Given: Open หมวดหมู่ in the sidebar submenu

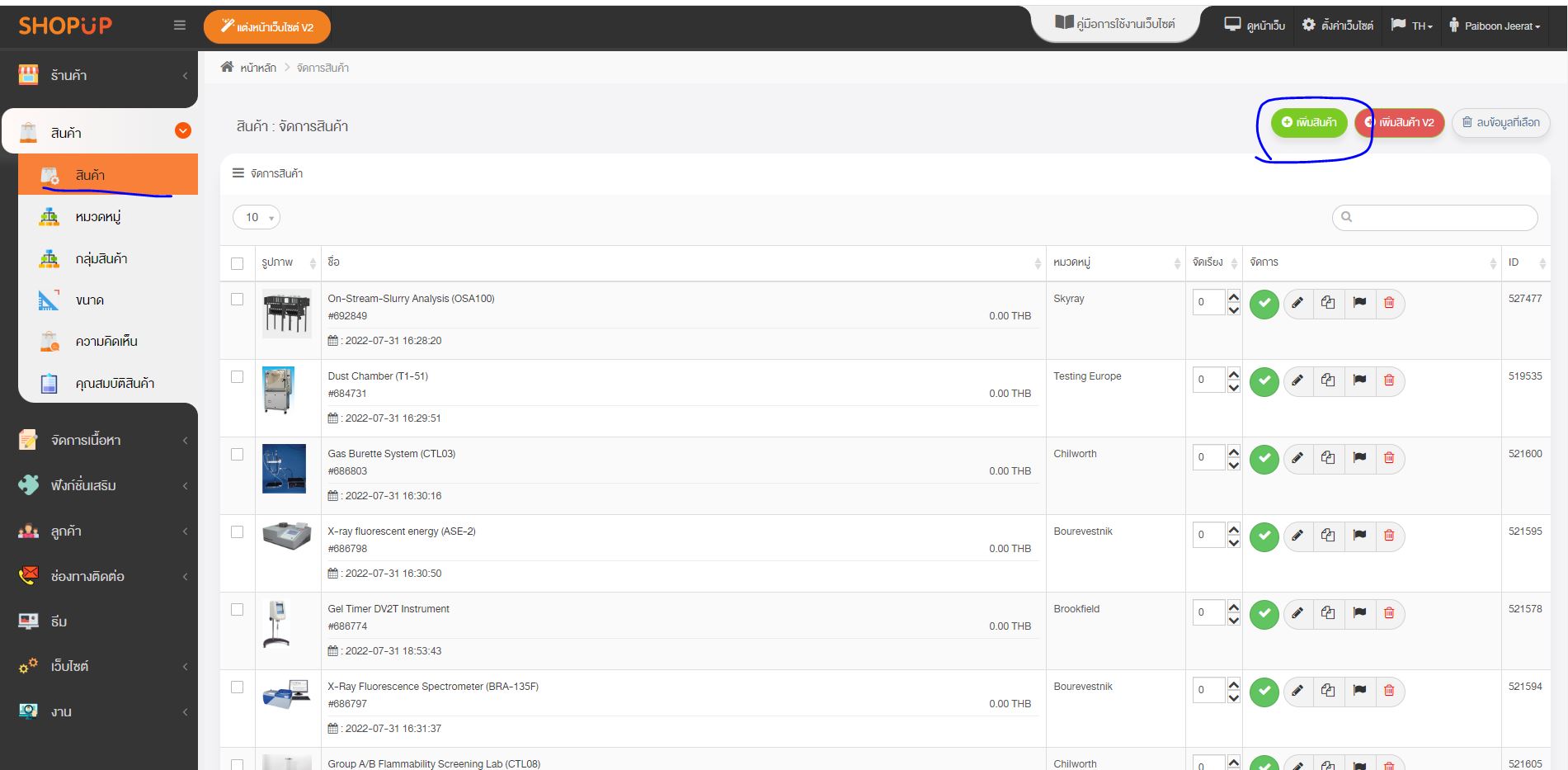Looking at the screenshot, I should coord(108,217).
